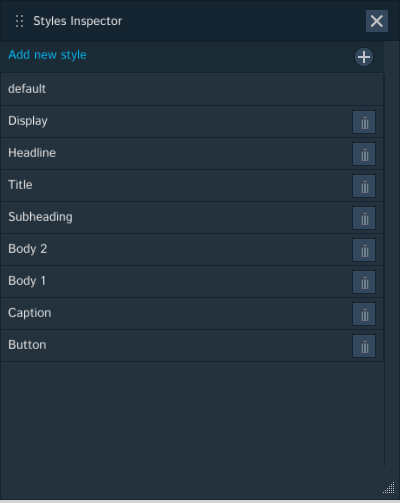Delete the Display style

[x=364, y=122]
